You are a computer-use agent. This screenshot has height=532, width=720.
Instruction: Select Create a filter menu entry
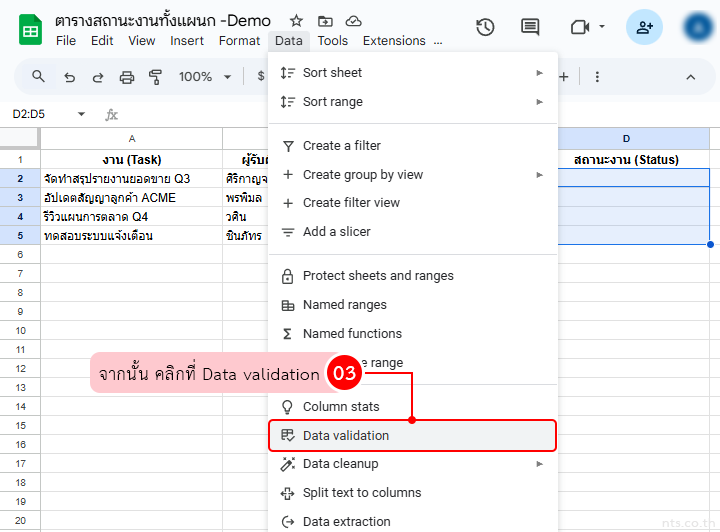pyautogui.click(x=342, y=145)
